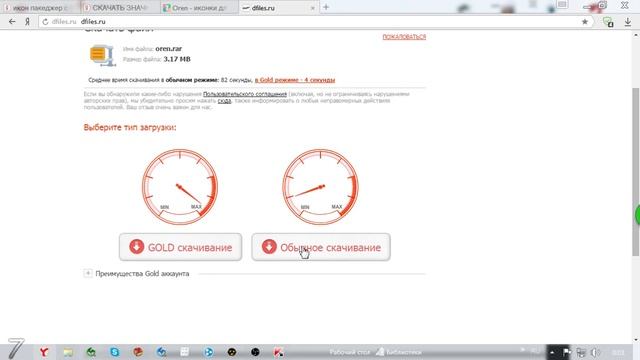Open Yandex Browser from the taskbar
Viewport: 640px width, 360px height.
[44, 352]
